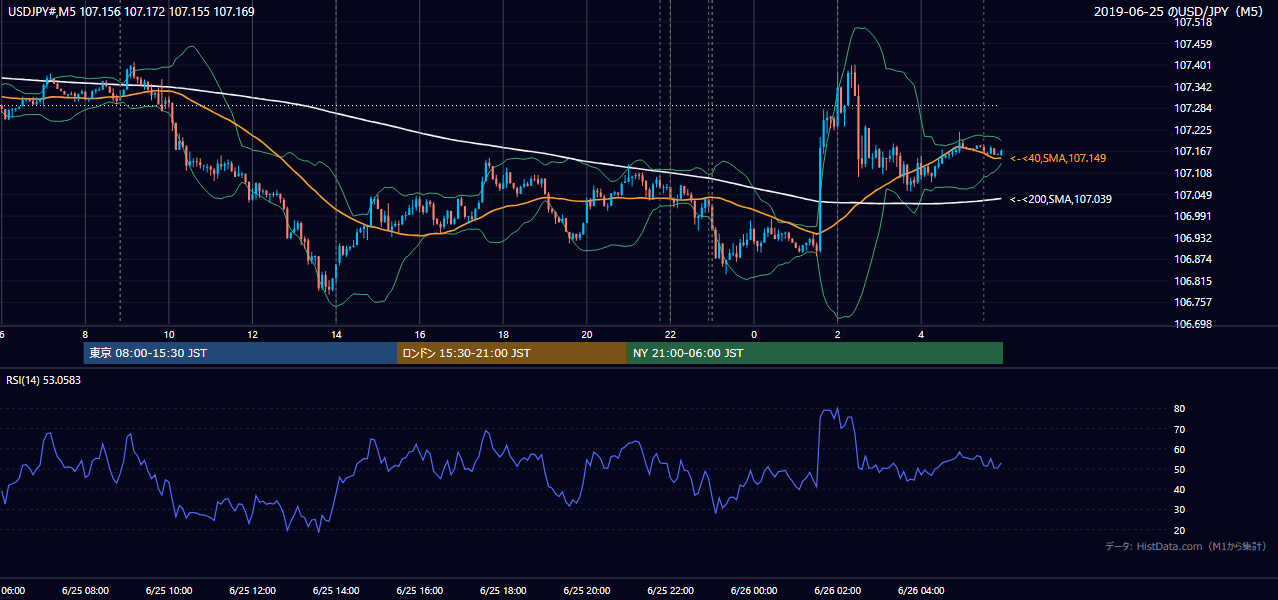Click the 6/25 16:00 date label
The height and width of the screenshot is (600, 1278).
click(x=419, y=590)
